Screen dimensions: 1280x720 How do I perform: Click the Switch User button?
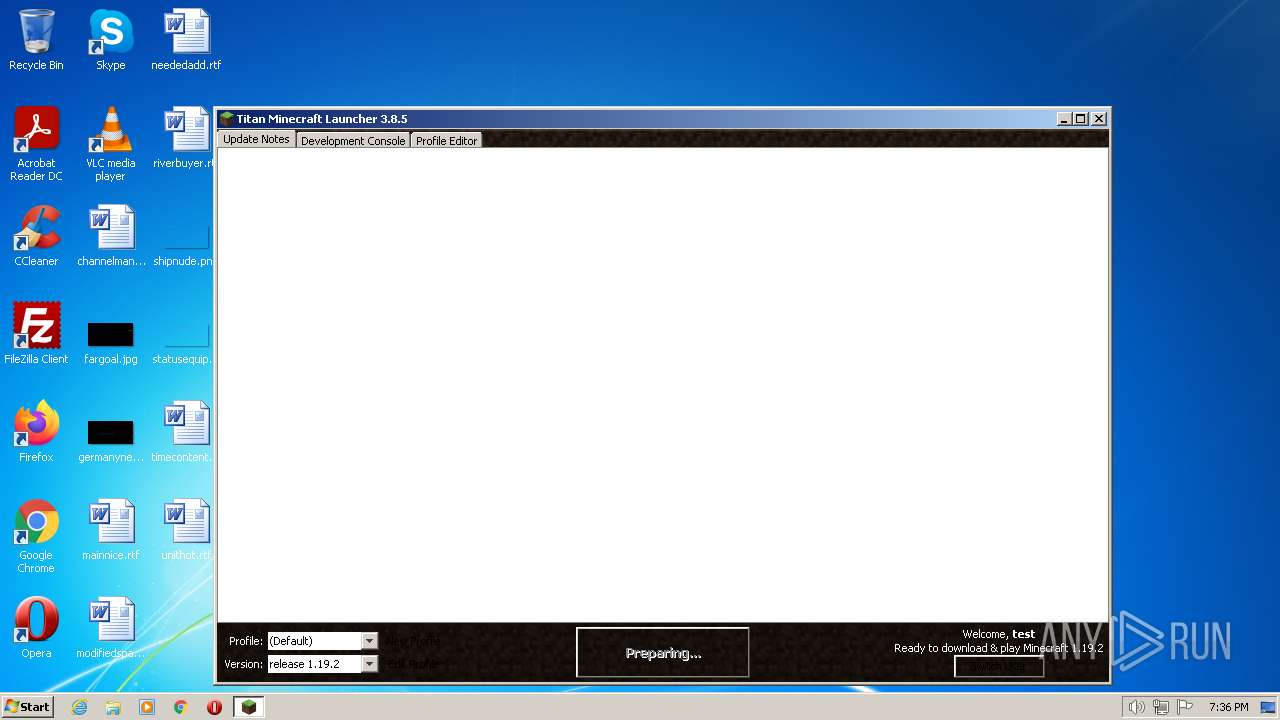click(999, 666)
